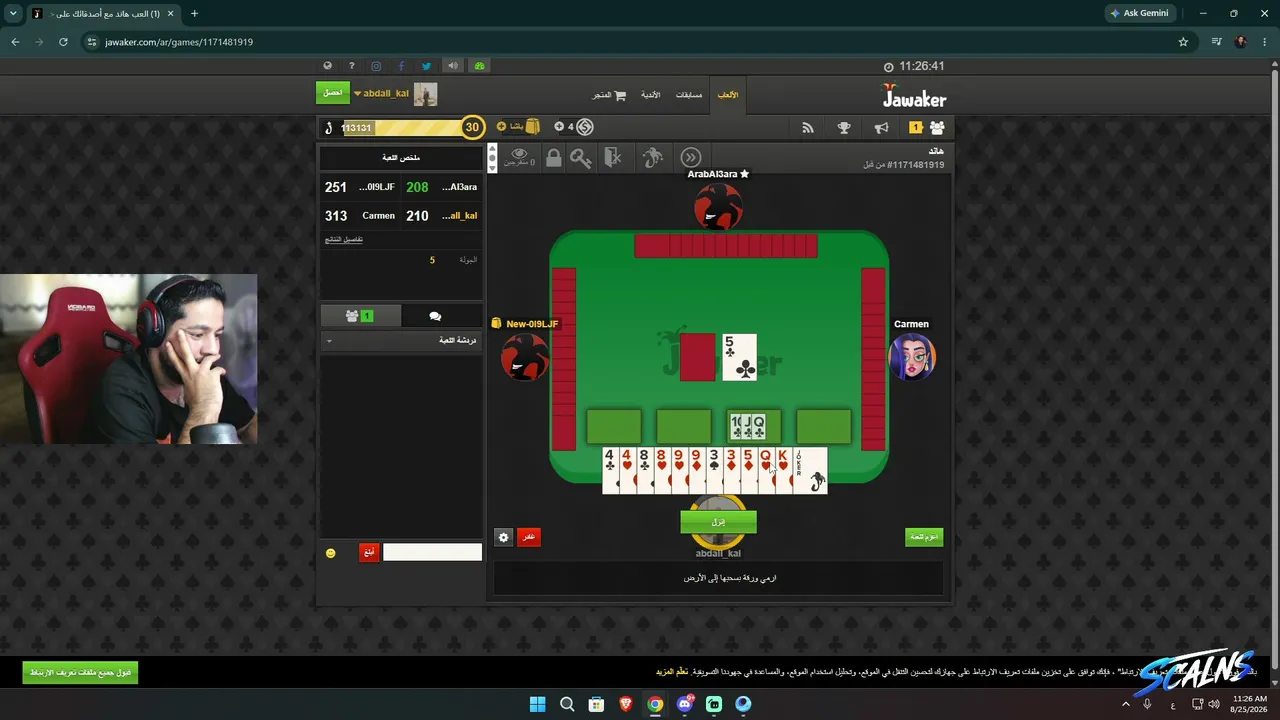This screenshot has width=1280, height=720.
Task: Pick the 5 of clubs discard card
Action: (740, 357)
